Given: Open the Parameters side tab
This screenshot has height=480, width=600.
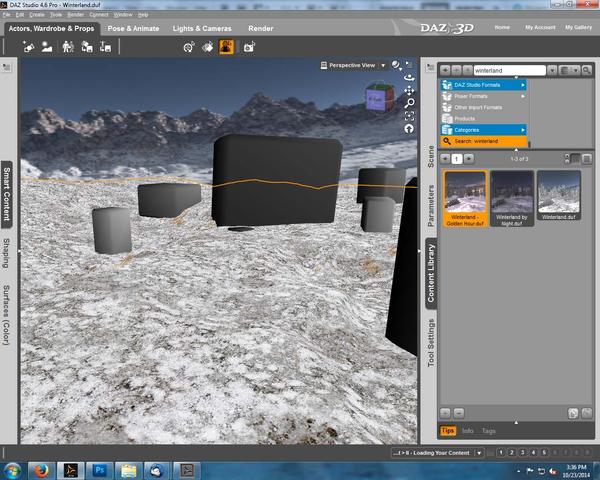Looking at the screenshot, I should point(431,206).
